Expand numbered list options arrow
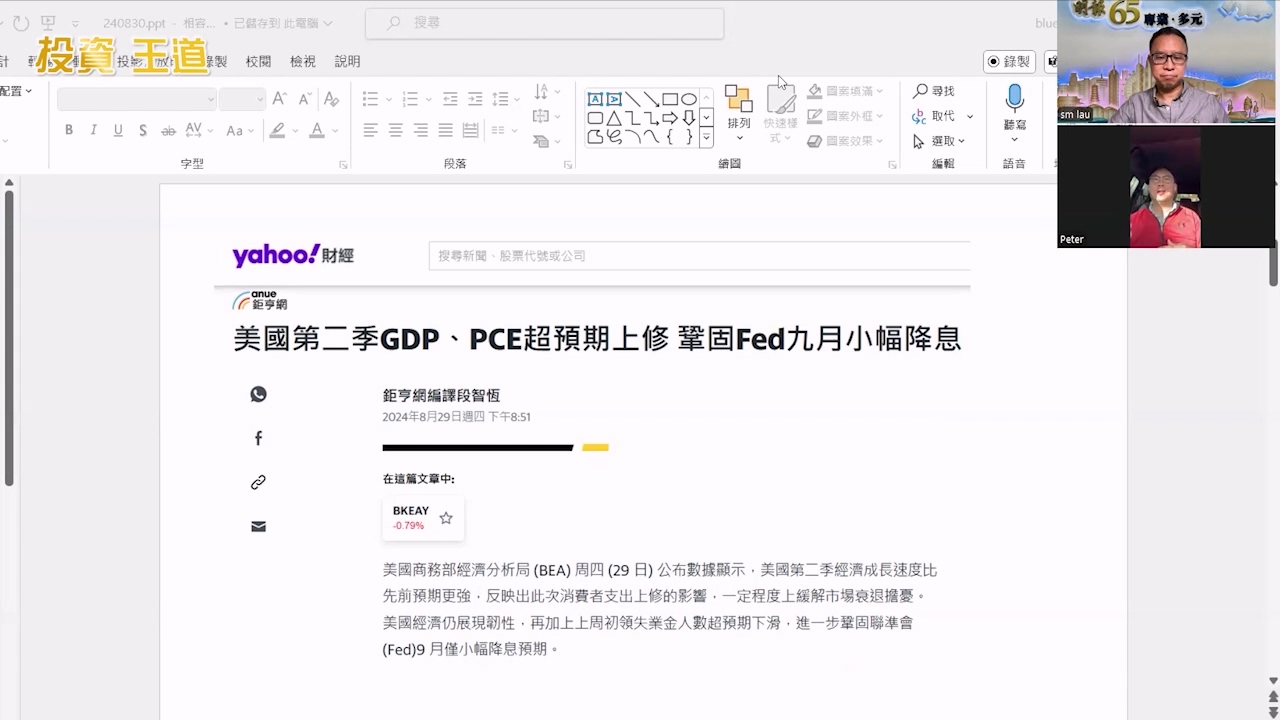The image size is (1280, 720). click(x=428, y=99)
